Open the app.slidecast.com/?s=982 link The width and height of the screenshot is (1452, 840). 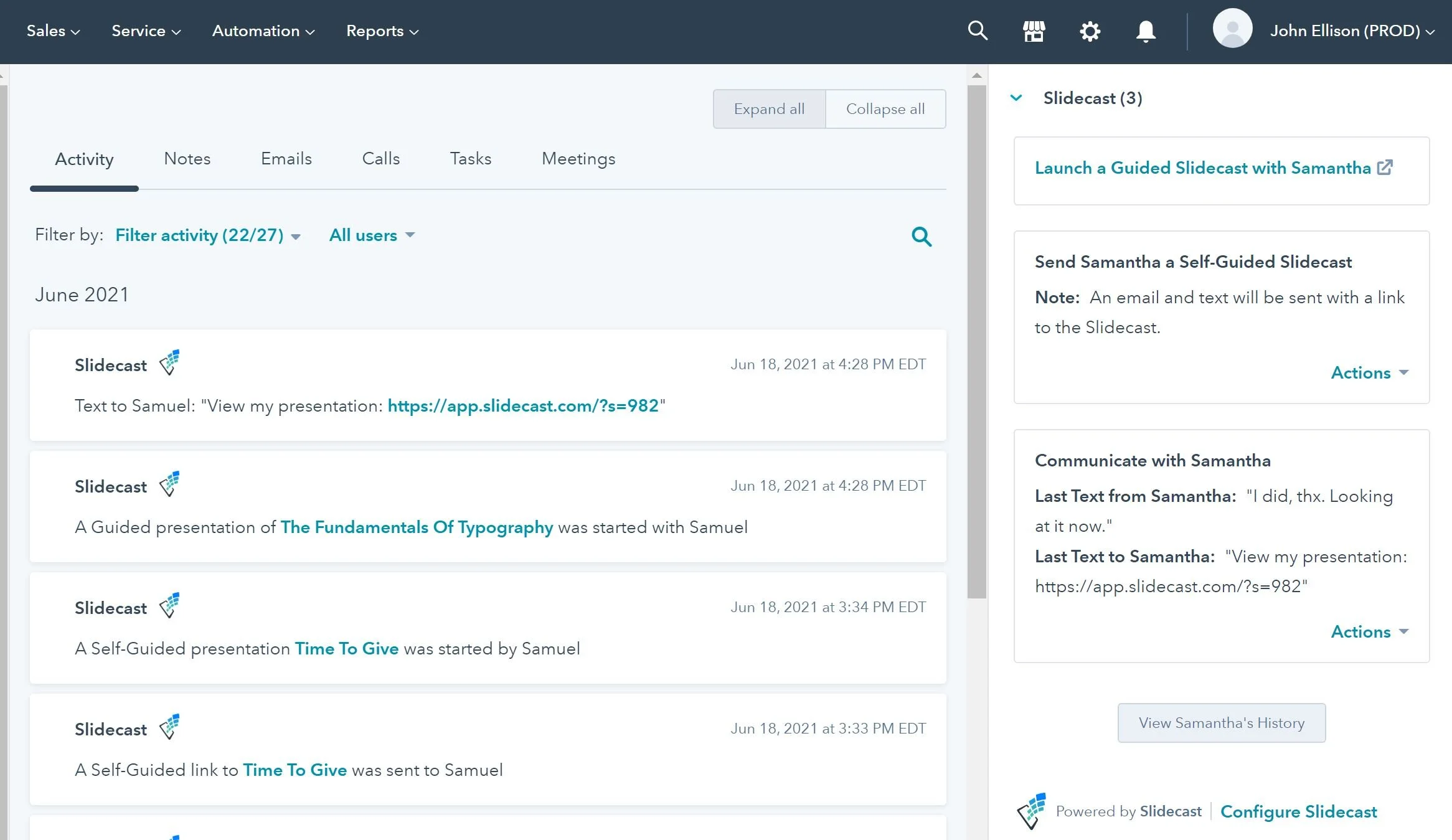tap(523, 406)
